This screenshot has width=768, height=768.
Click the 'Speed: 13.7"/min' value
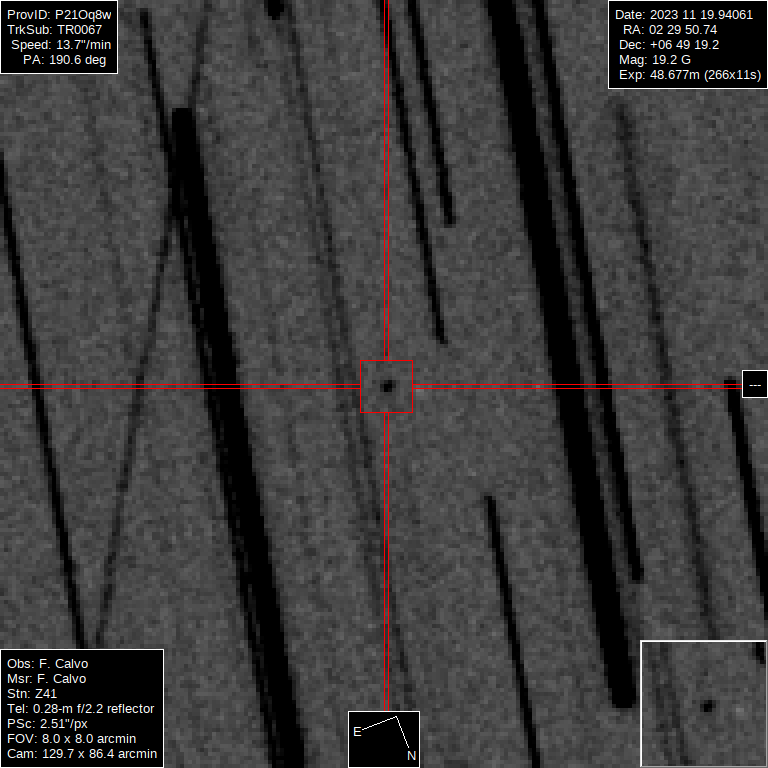(x=61, y=45)
